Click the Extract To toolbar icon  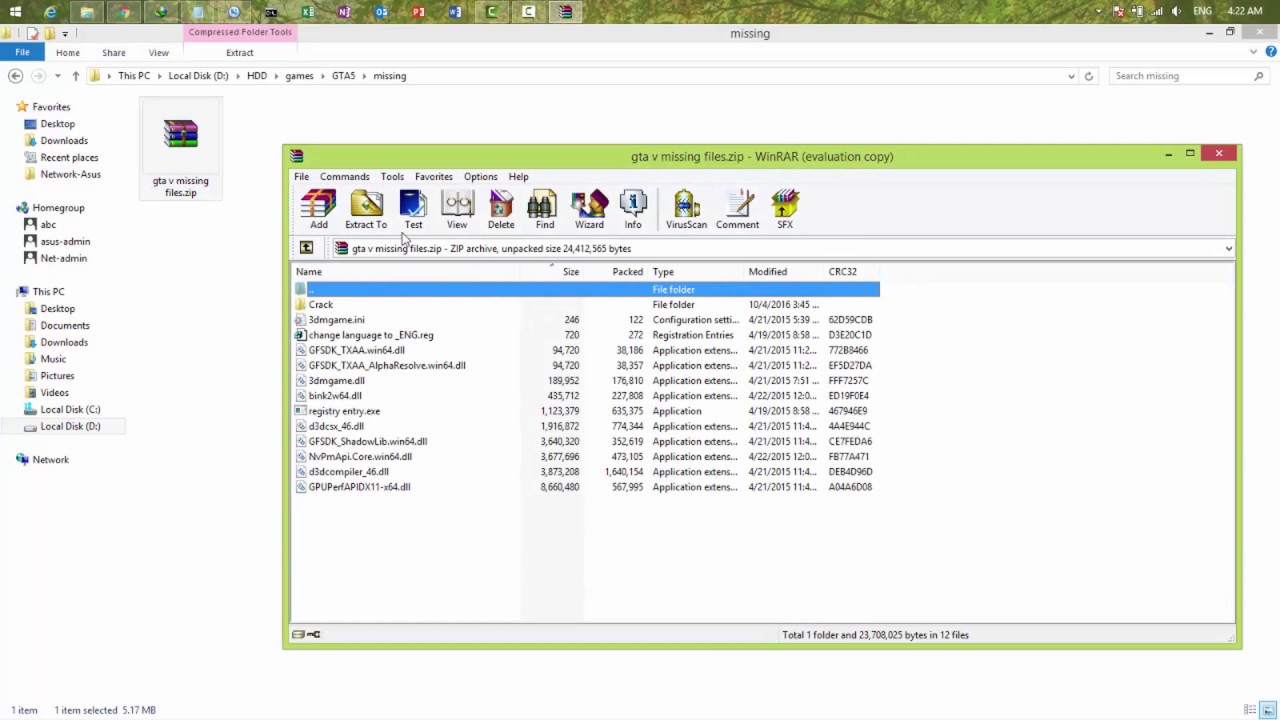(366, 209)
